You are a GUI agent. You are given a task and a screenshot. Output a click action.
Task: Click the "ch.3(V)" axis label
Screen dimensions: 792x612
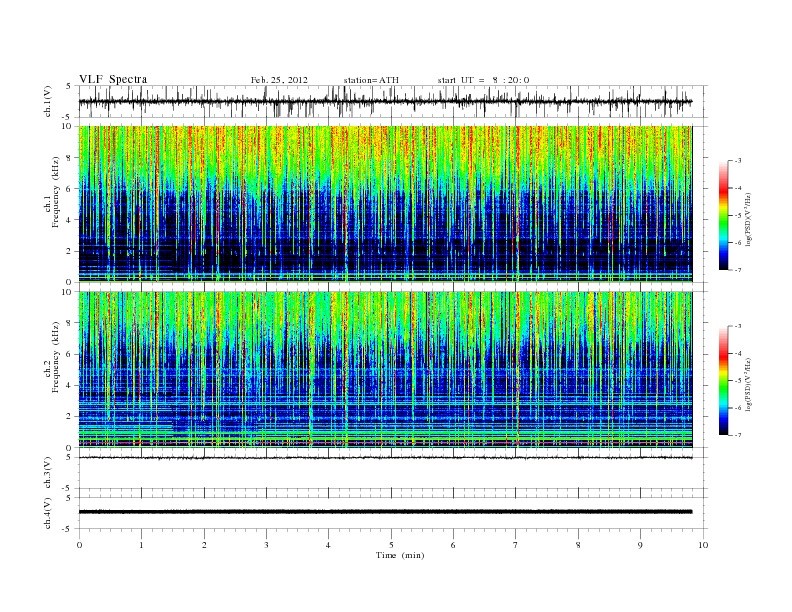point(48,472)
